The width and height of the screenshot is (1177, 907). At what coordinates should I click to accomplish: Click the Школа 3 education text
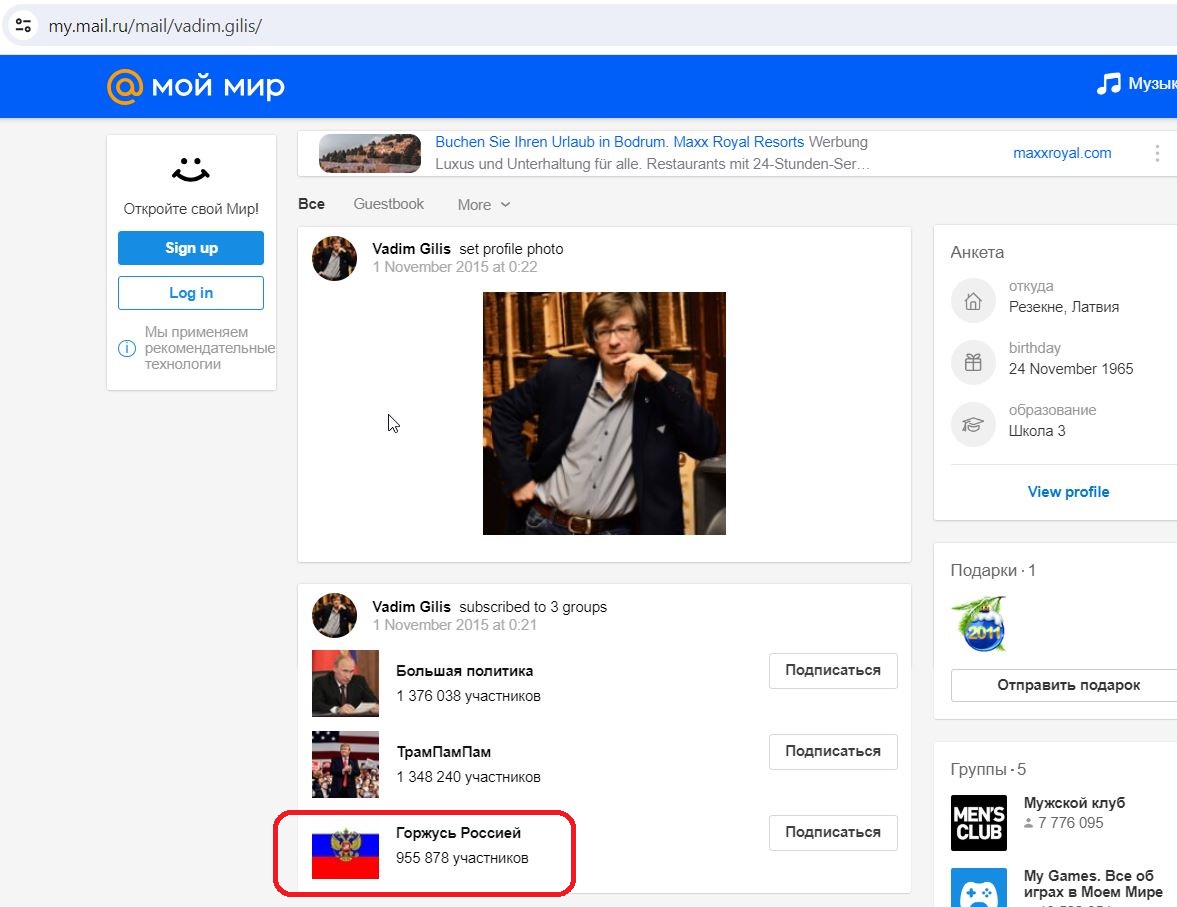pyautogui.click(x=1037, y=431)
